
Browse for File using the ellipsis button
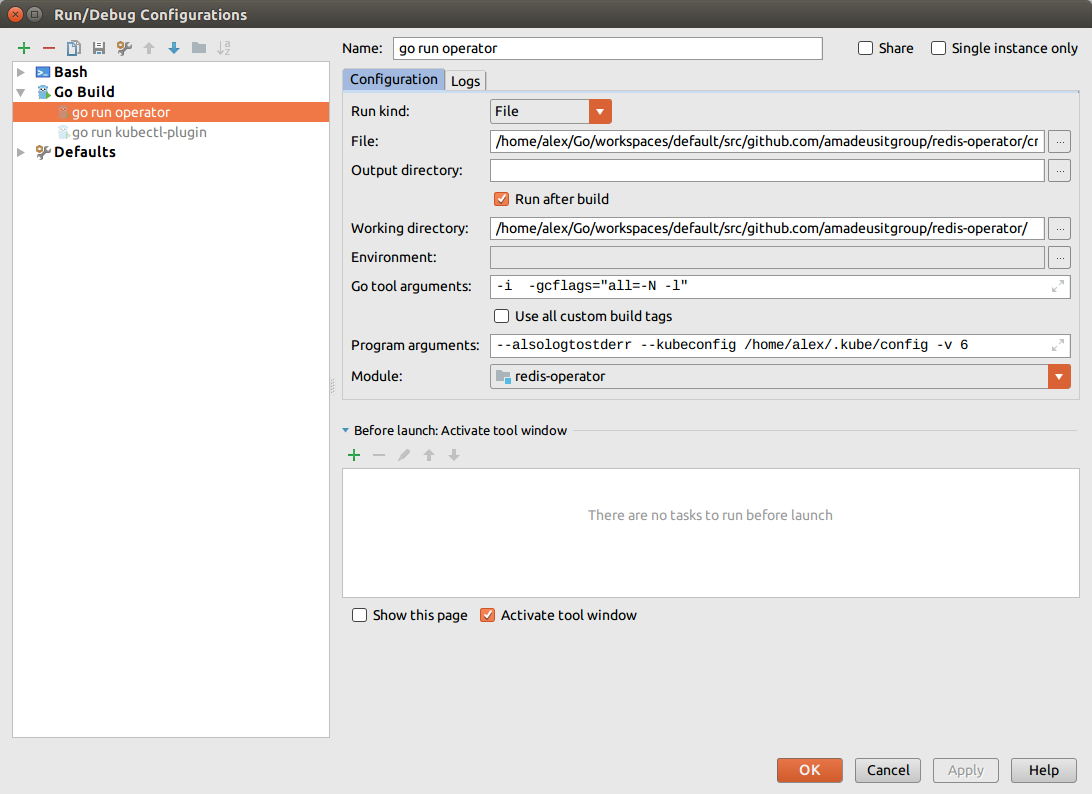click(1059, 142)
